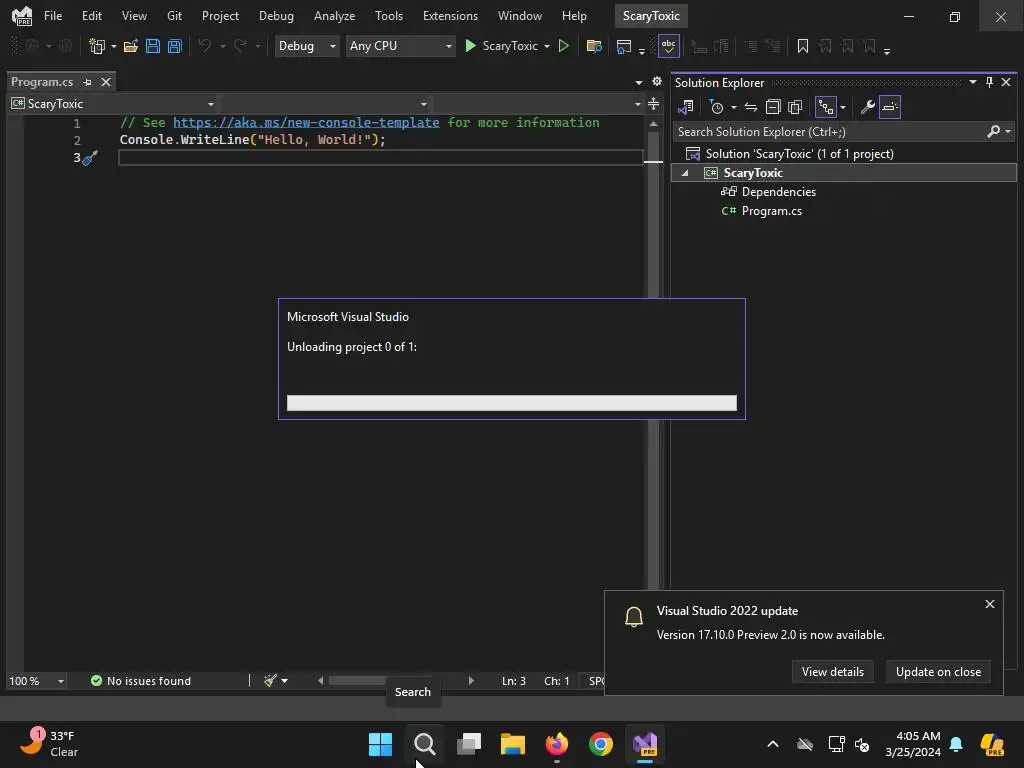This screenshot has height=768, width=1024.
Task: Collapse the ScaryToxic project tree node
Action: point(685,173)
